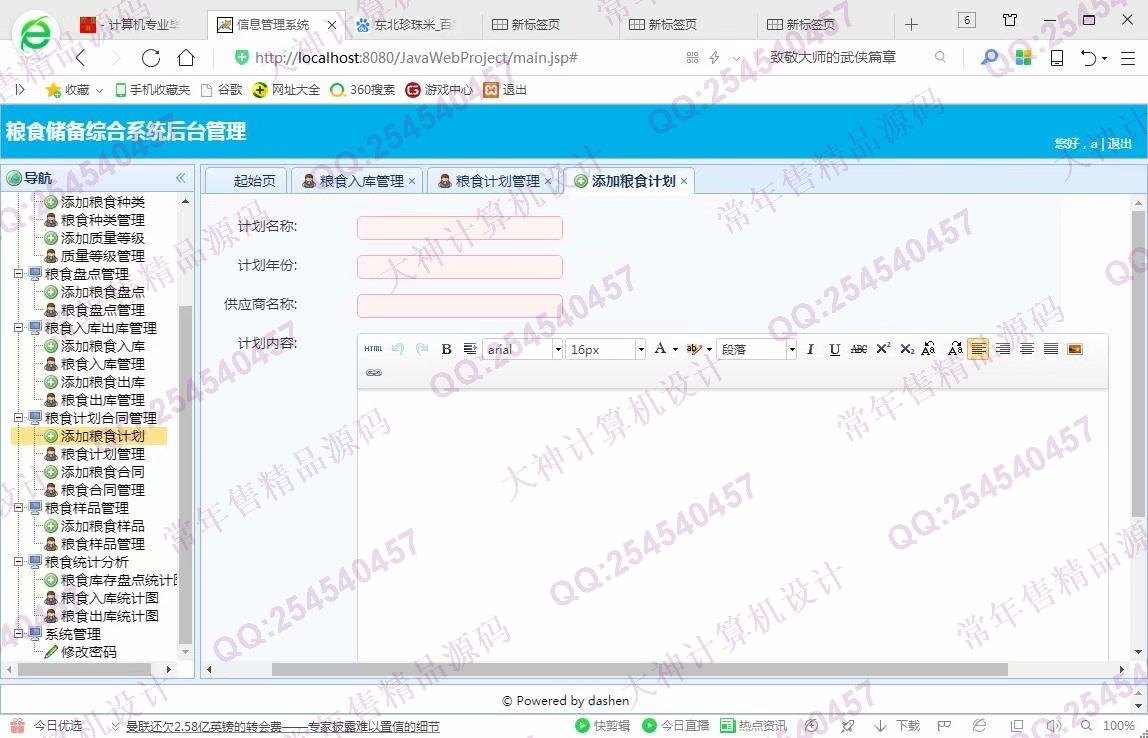Center align text in editor
1148x738 pixels.
tap(1026, 349)
